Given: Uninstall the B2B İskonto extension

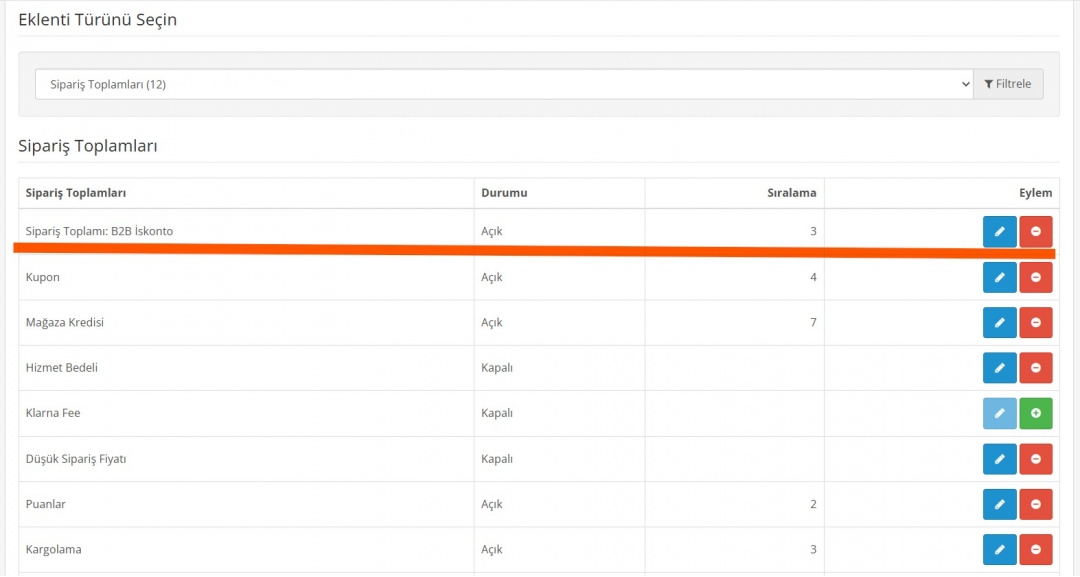Looking at the screenshot, I should (x=1035, y=231).
